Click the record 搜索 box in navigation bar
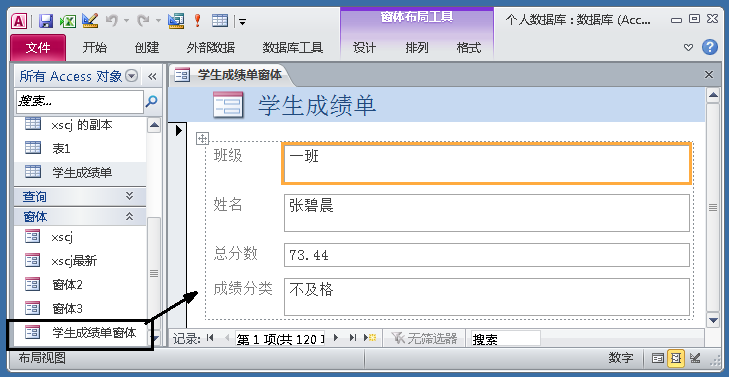Viewport: 729px width, 377px height. (505, 339)
